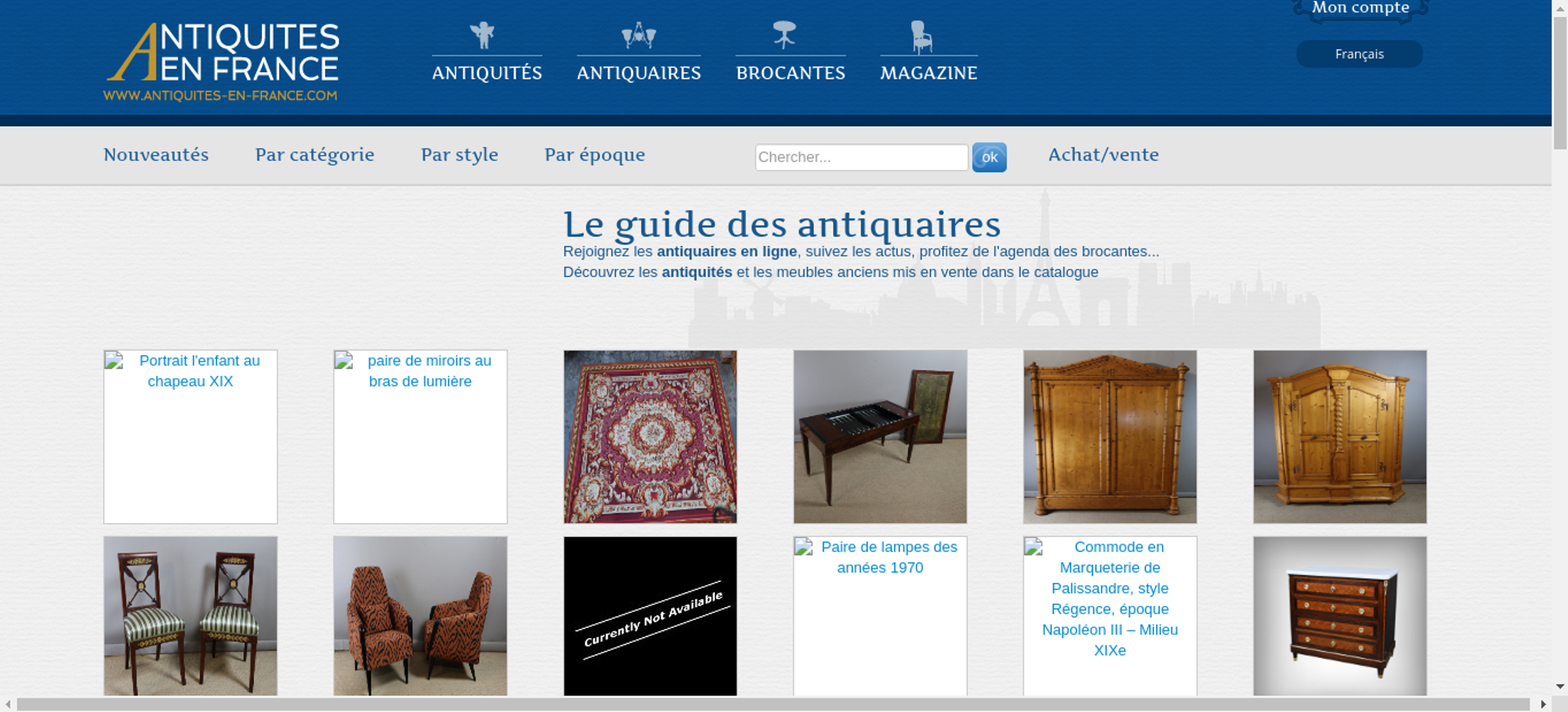
Task: Open the Achat/vente menu item
Action: pos(1103,154)
